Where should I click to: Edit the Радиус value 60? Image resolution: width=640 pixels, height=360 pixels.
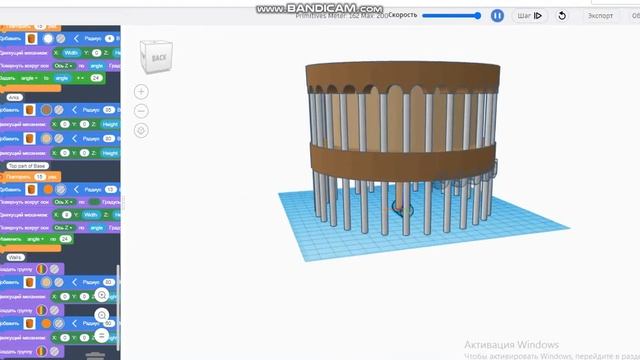click(x=109, y=323)
